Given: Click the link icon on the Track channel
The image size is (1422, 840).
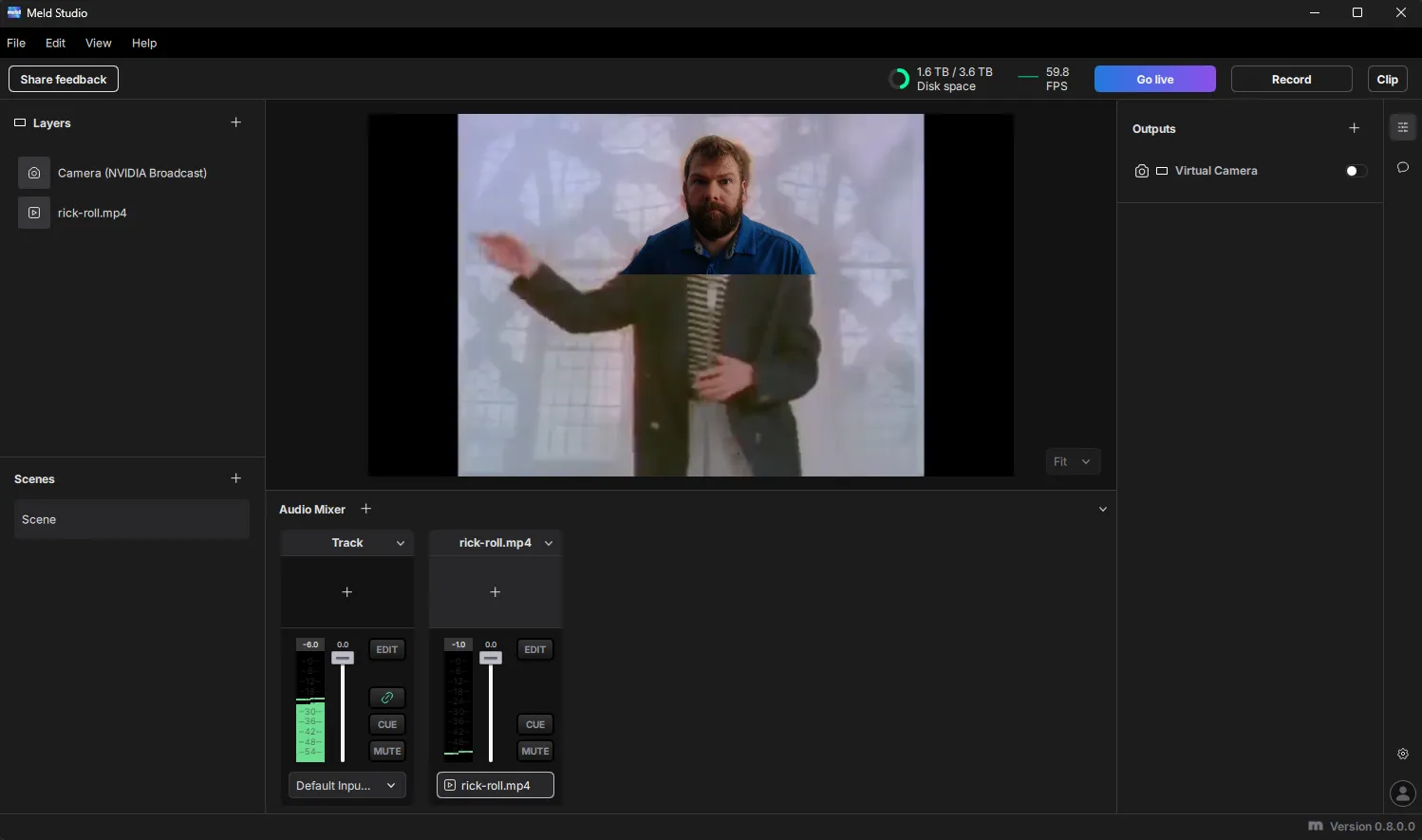Looking at the screenshot, I should click(386, 697).
